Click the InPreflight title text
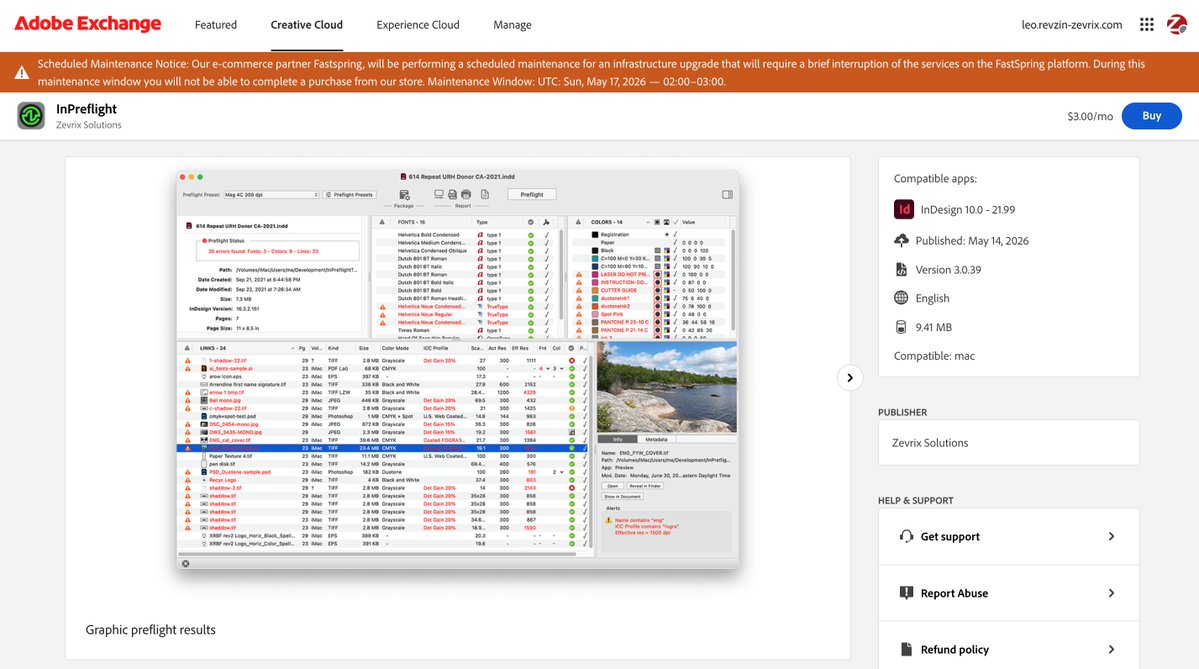1199x669 pixels. pyautogui.click(x=86, y=109)
